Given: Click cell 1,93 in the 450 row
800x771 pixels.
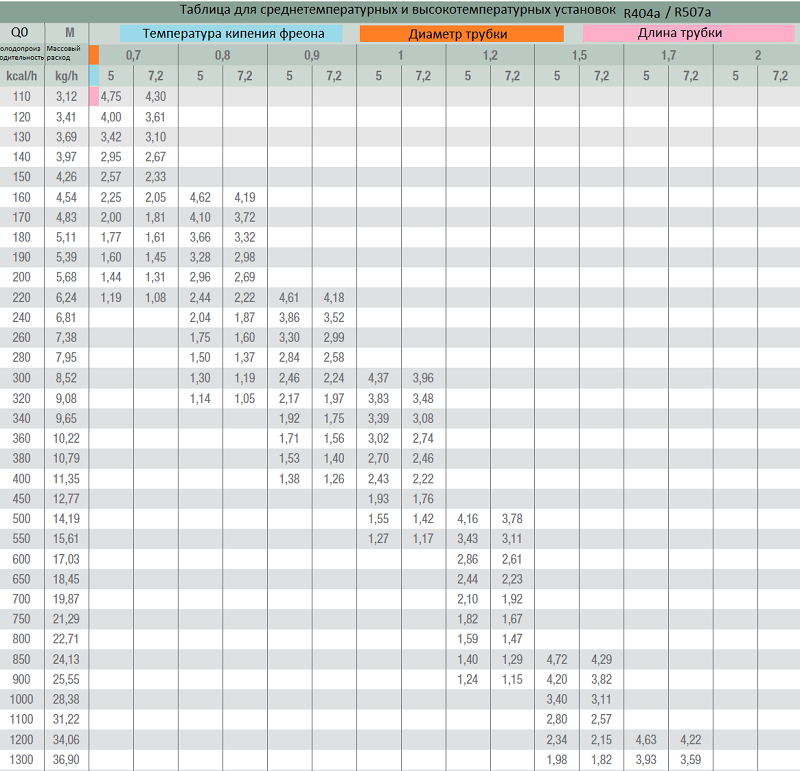Looking at the screenshot, I should tap(379, 499).
